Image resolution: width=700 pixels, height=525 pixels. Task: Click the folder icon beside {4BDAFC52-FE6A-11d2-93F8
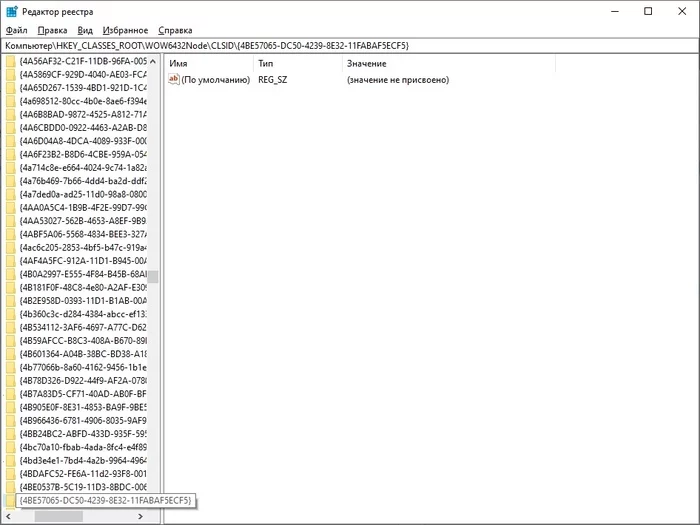10,473
